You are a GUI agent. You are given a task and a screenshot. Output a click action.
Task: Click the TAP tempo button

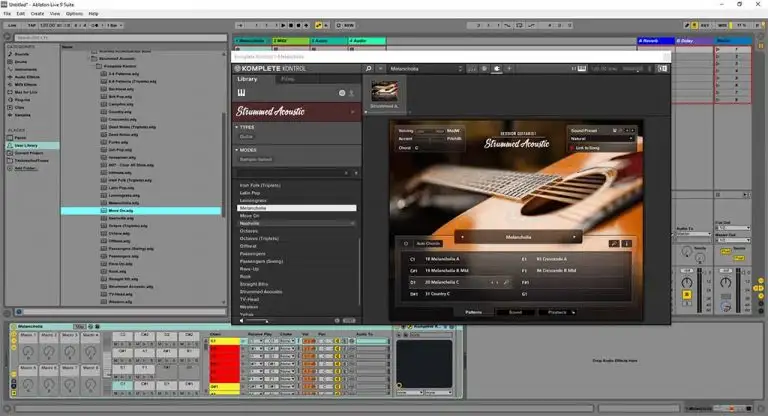[x=31, y=25]
